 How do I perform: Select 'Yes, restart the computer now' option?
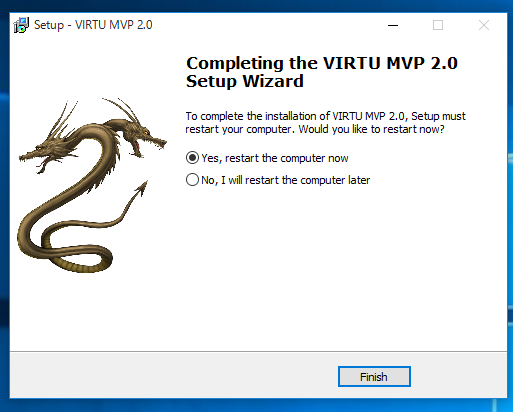coord(267,158)
